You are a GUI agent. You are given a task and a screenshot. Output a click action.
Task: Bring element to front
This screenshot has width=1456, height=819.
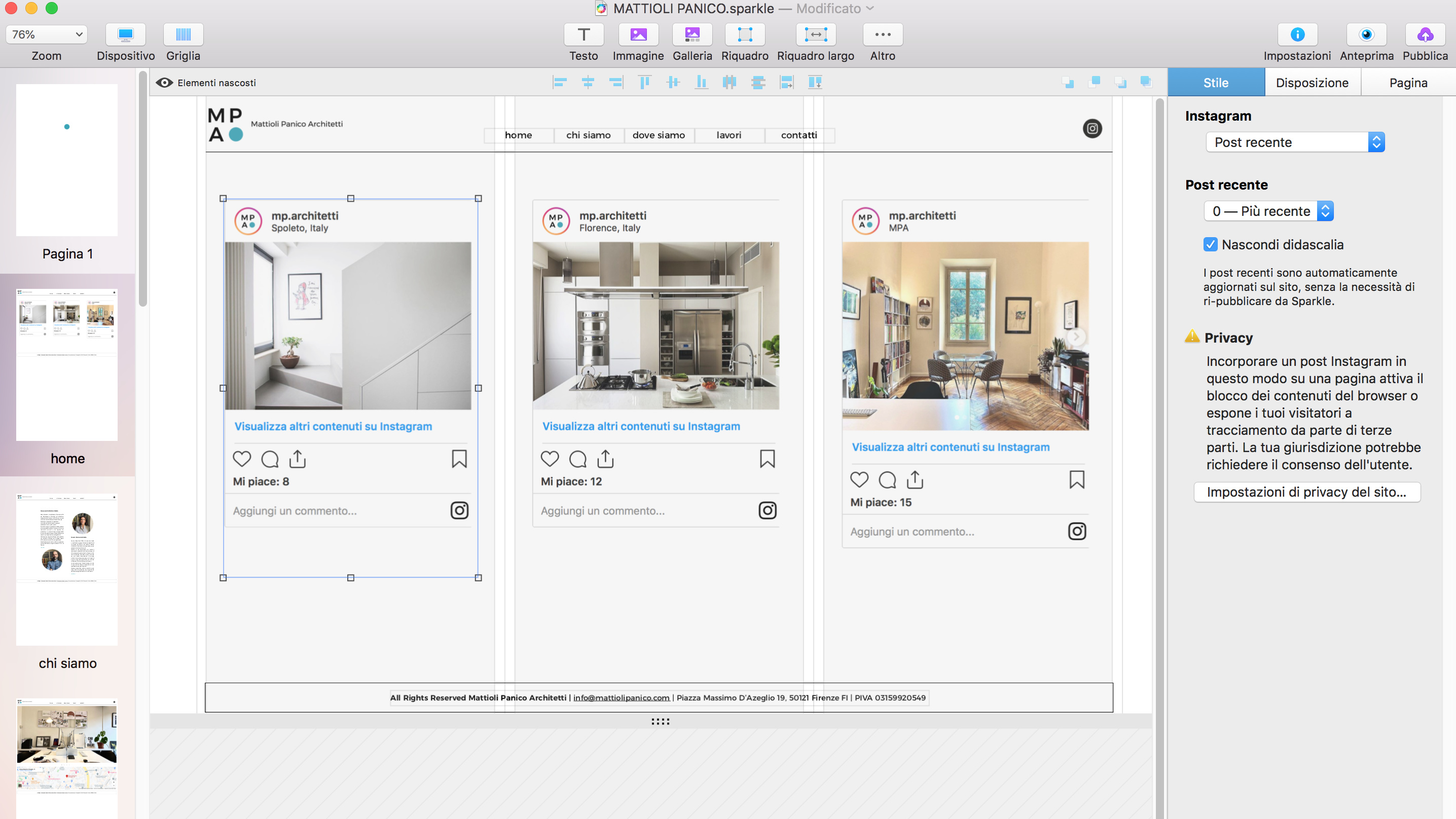tap(1146, 83)
